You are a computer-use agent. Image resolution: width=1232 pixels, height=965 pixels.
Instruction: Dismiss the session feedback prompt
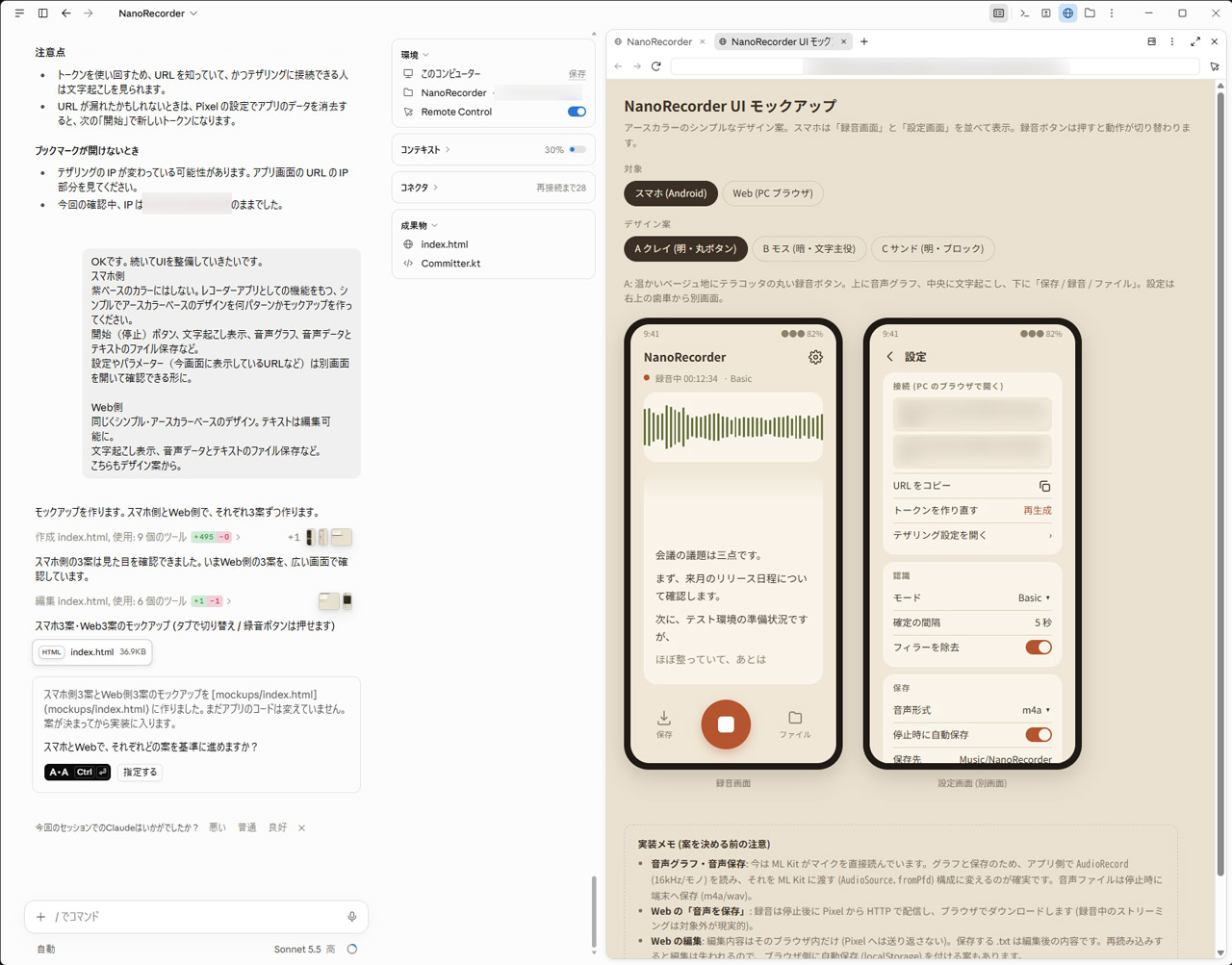[301, 827]
